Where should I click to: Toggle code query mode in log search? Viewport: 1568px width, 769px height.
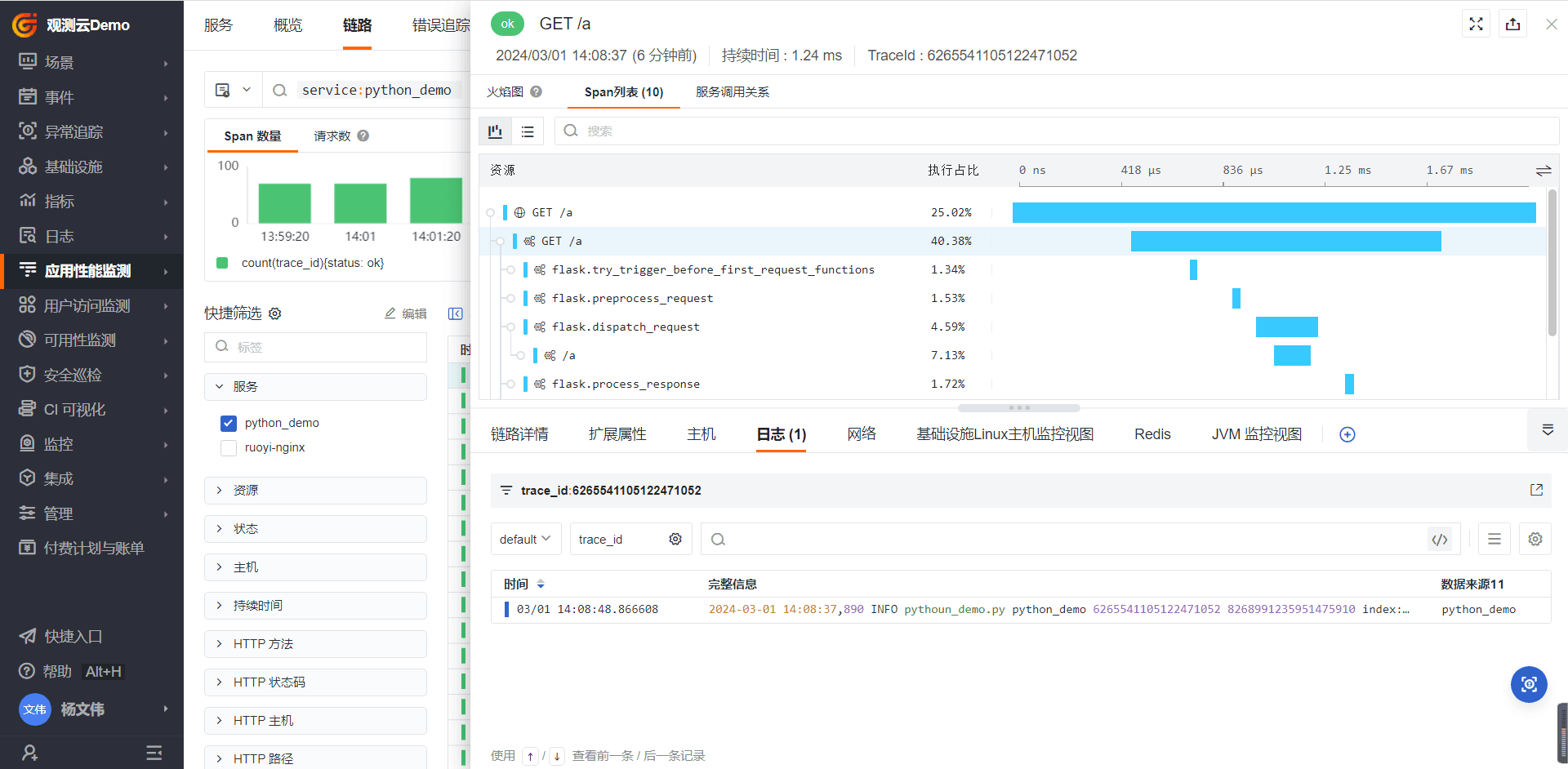click(1440, 540)
